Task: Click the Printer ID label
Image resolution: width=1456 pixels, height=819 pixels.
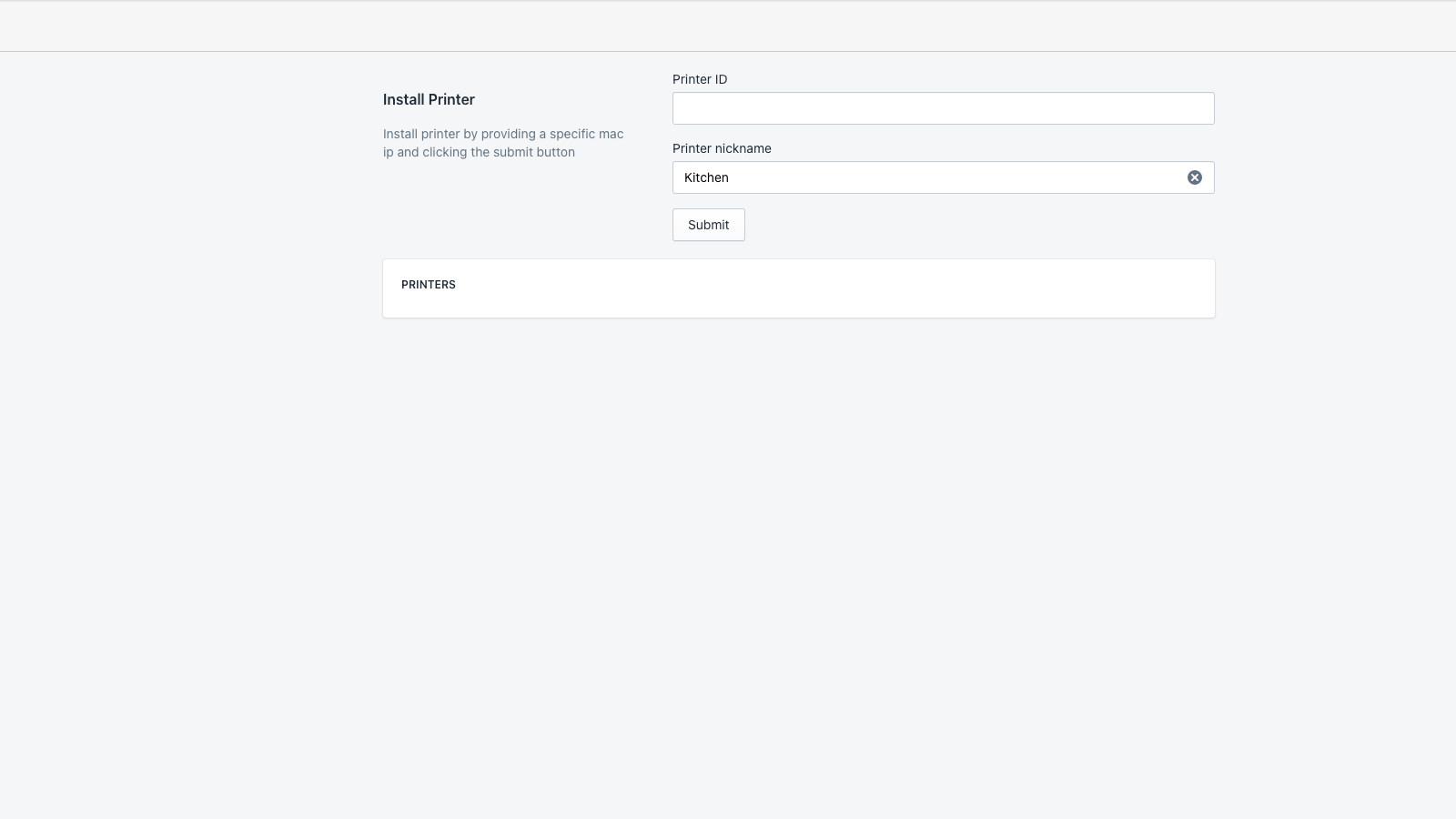Action: (x=700, y=79)
